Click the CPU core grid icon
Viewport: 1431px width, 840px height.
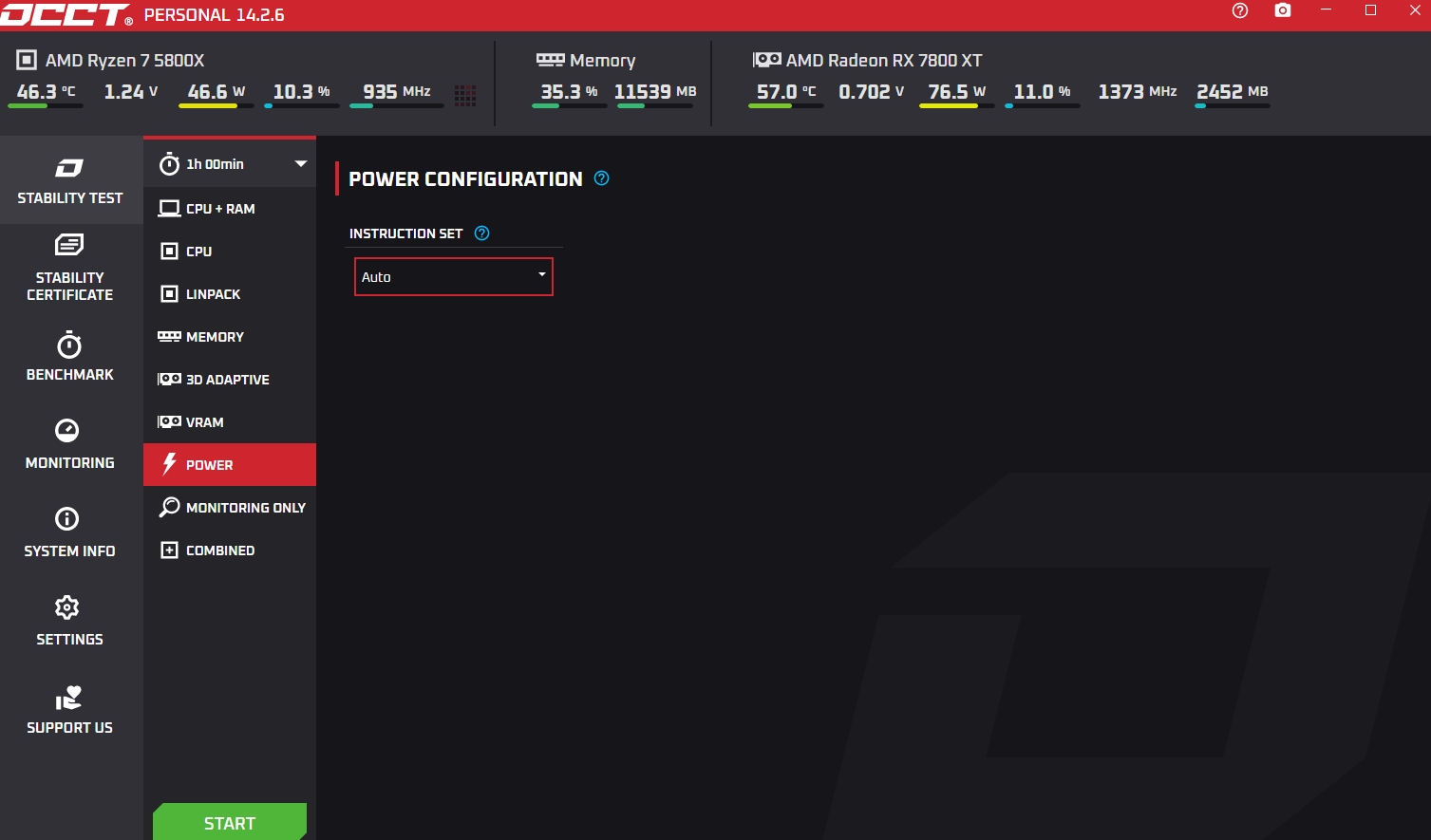tap(465, 95)
